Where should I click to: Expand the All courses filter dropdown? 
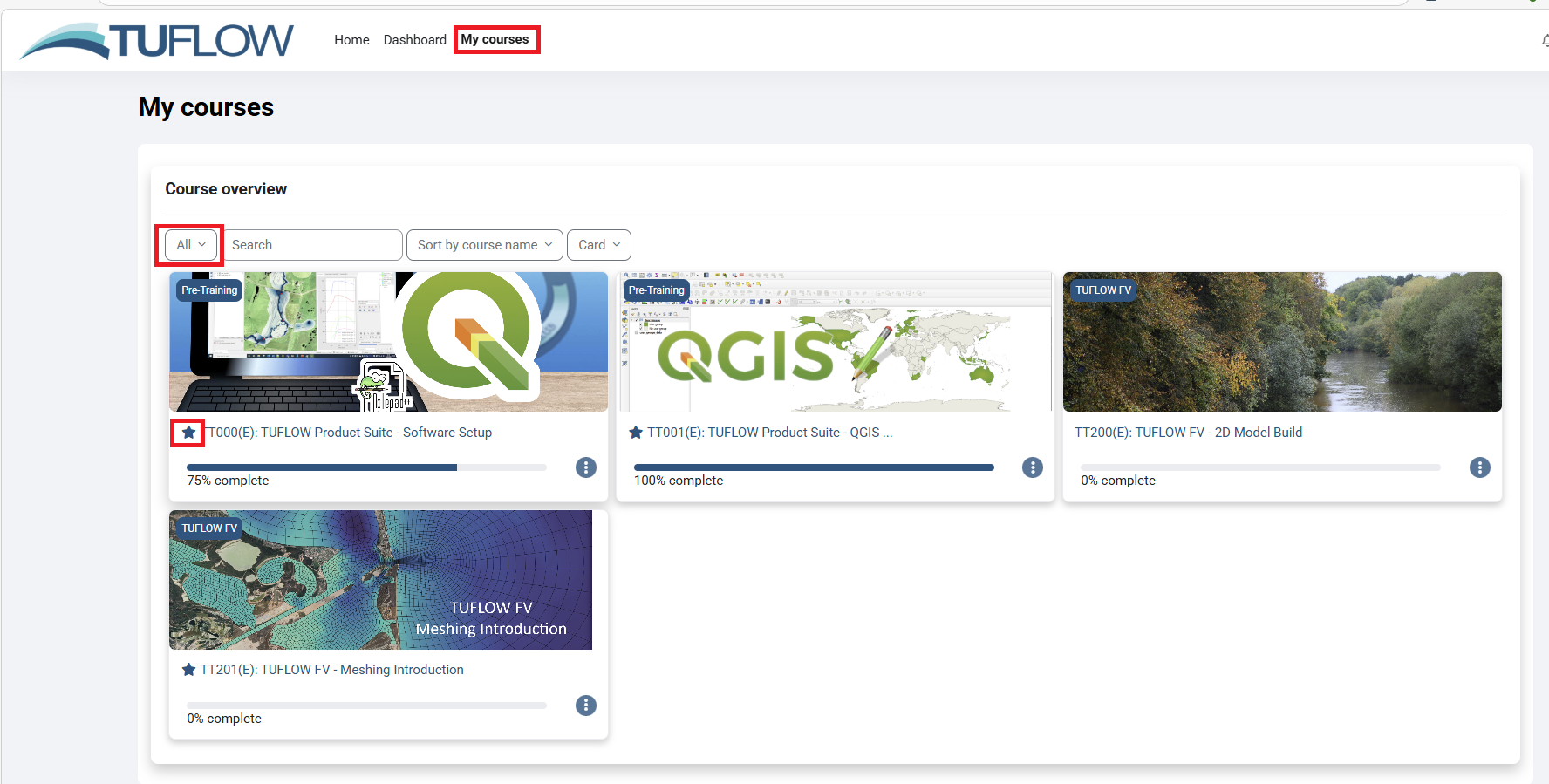click(x=191, y=245)
